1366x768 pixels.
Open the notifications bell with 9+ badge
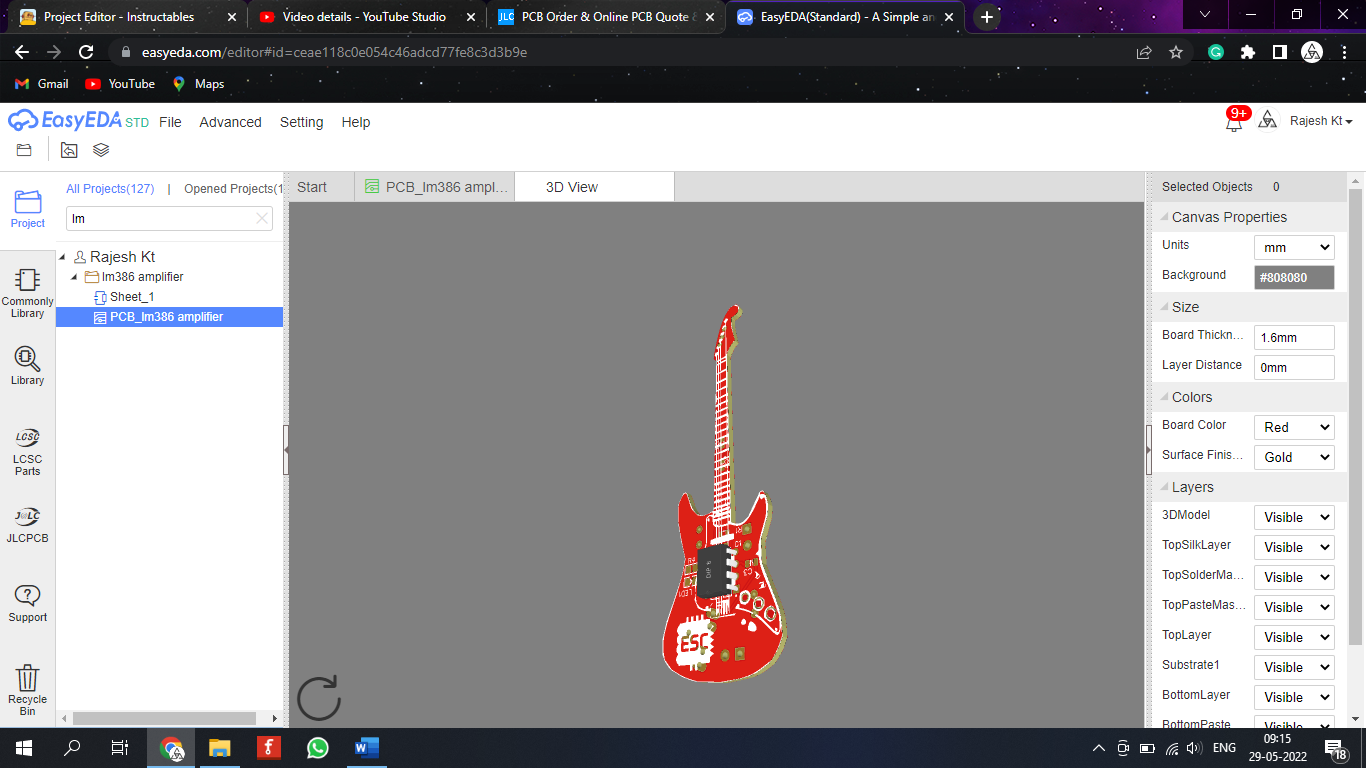click(1235, 120)
